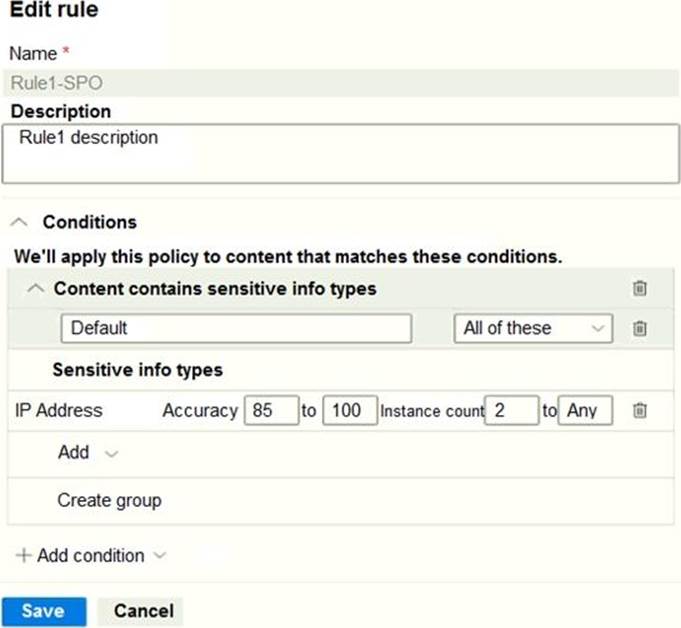Click the Default group name field
This screenshot has width=681, height=628.
pos(236,328)
